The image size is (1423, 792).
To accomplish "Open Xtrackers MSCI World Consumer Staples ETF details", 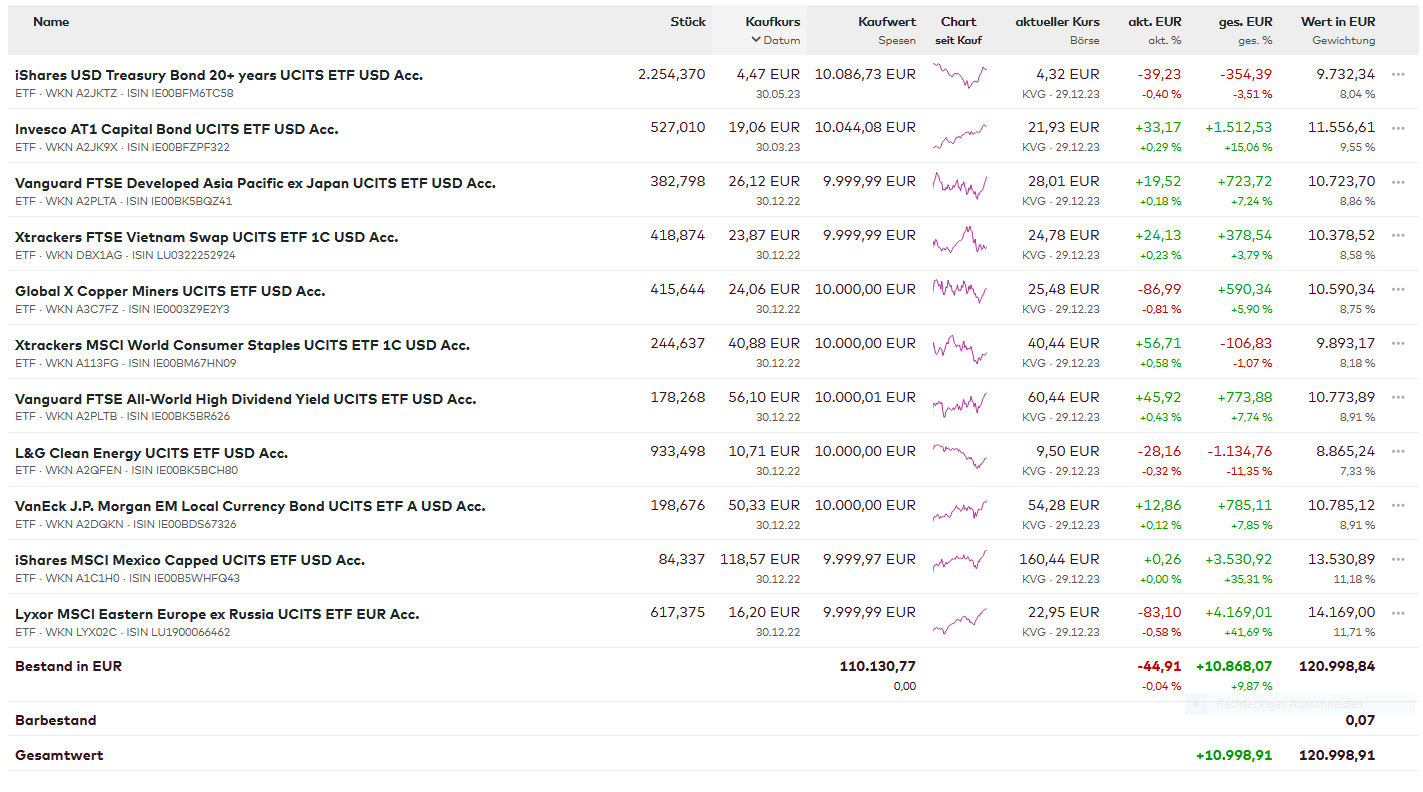I will coord(242,345).
